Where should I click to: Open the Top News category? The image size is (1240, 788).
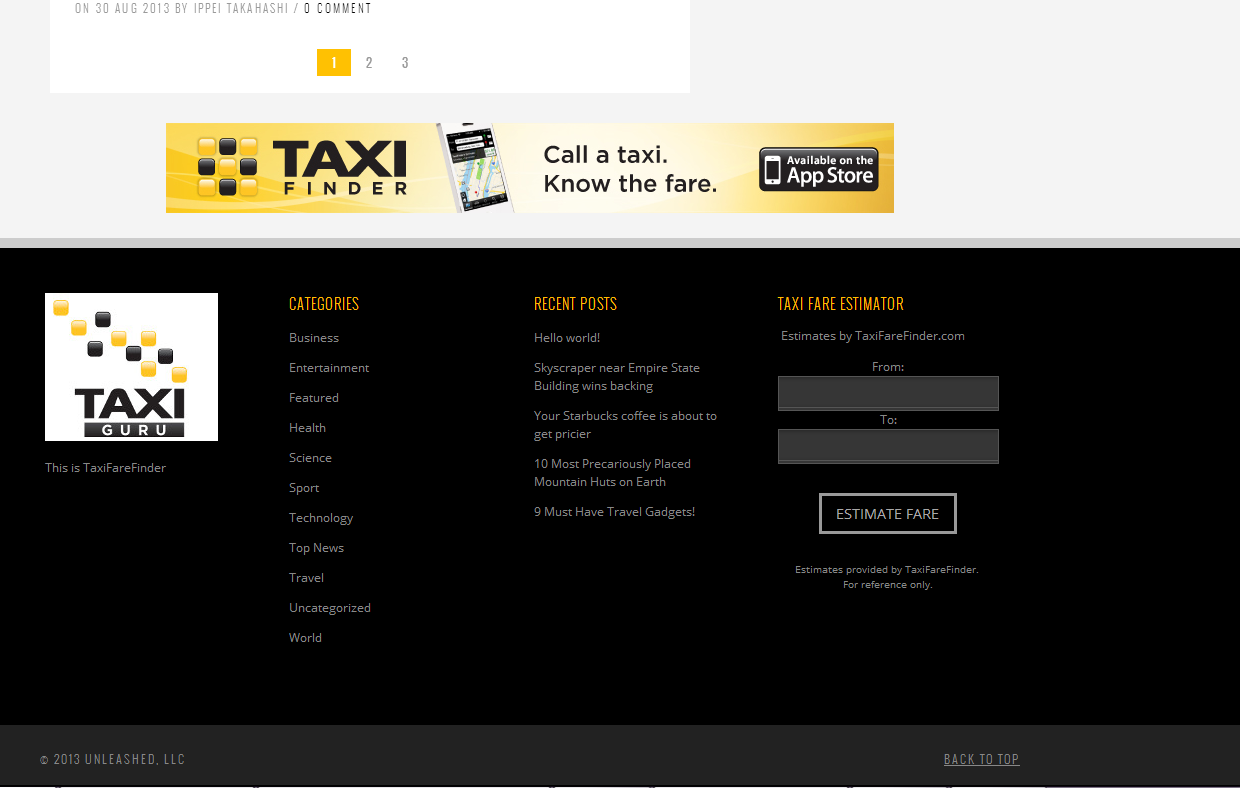[316, 548]
